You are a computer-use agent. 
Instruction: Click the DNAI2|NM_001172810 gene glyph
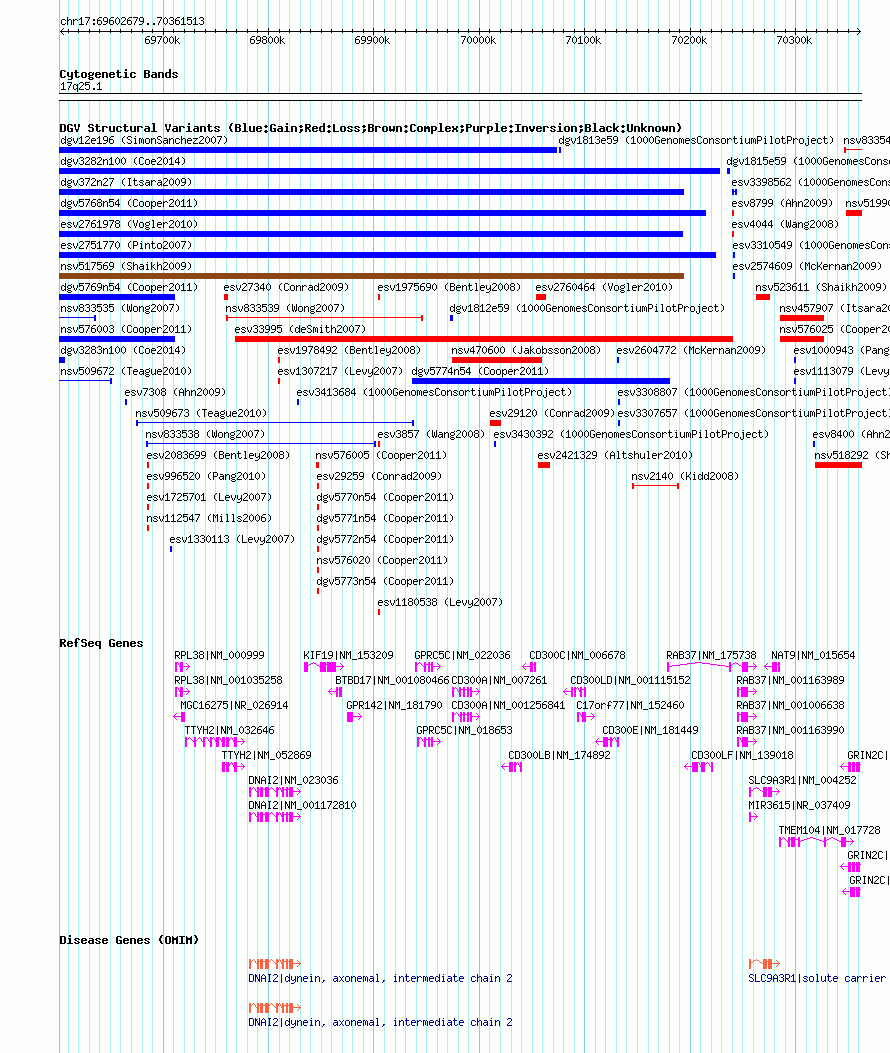[275, 817]
